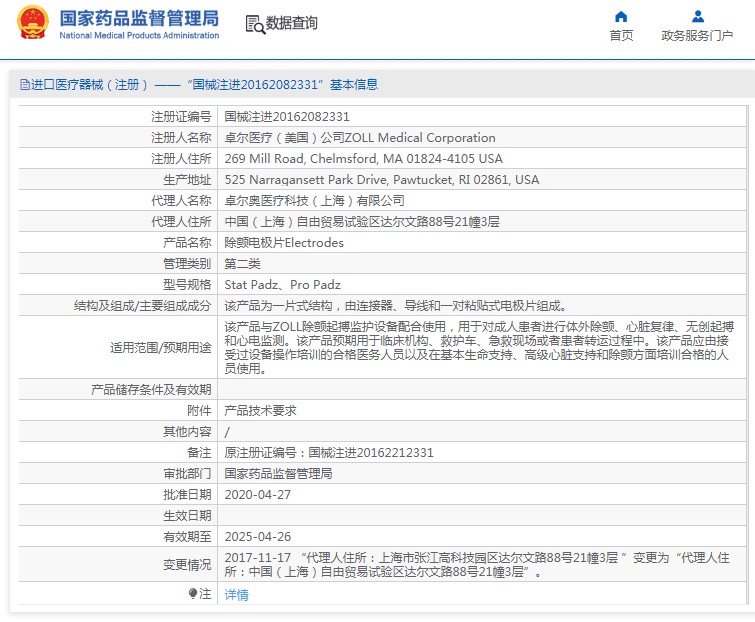This screenshot has width=755, height=622.
Task: Click the 批准日期 row label
Action: 187,495
